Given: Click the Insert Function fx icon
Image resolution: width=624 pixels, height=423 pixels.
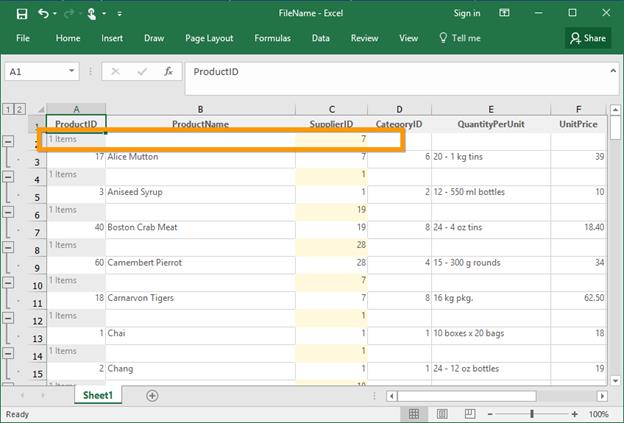Looking at the screenshot, I should coord(168,71).
